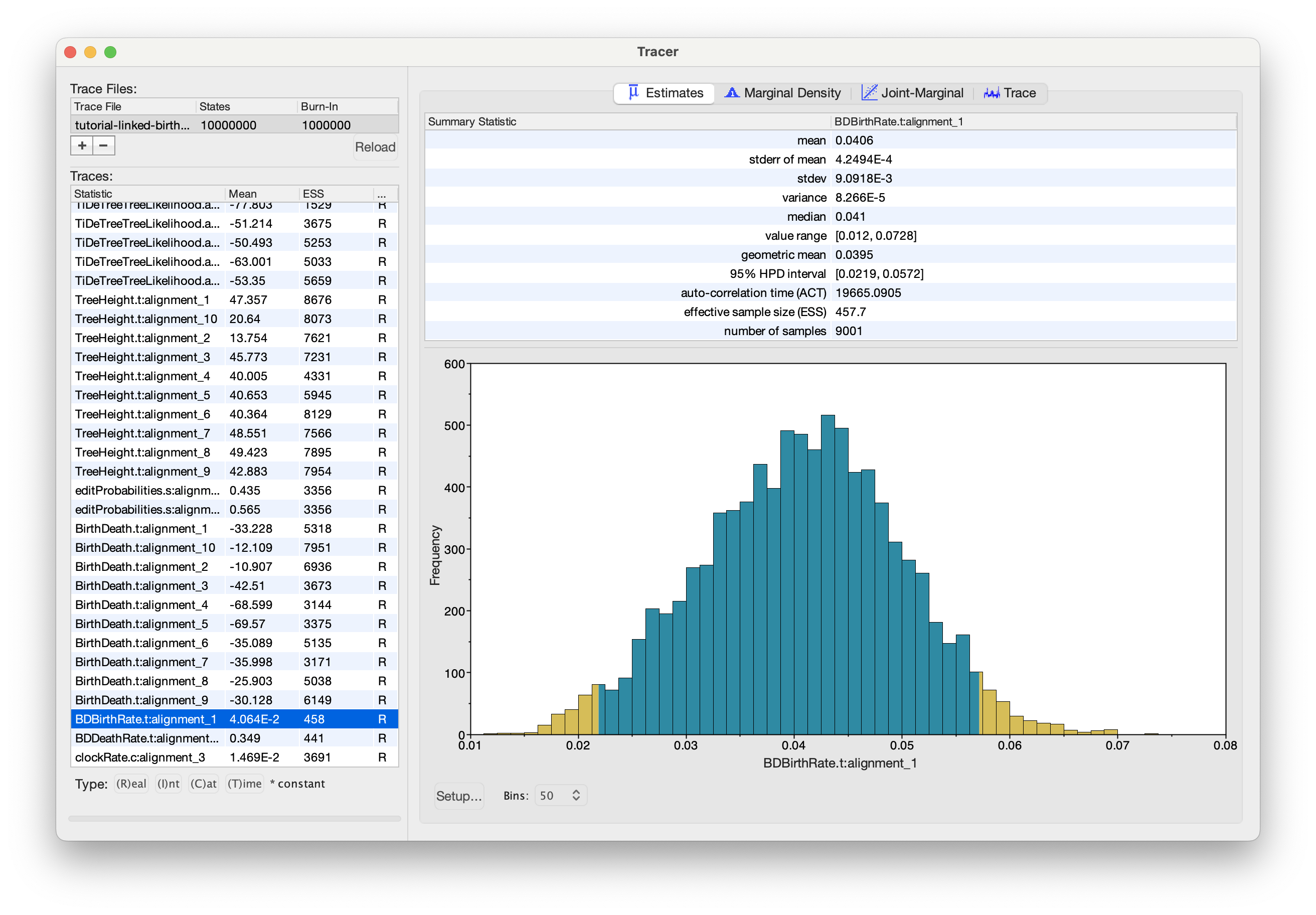Select the editProbabilities trace with mean 0.565

(x=234, y=510)
